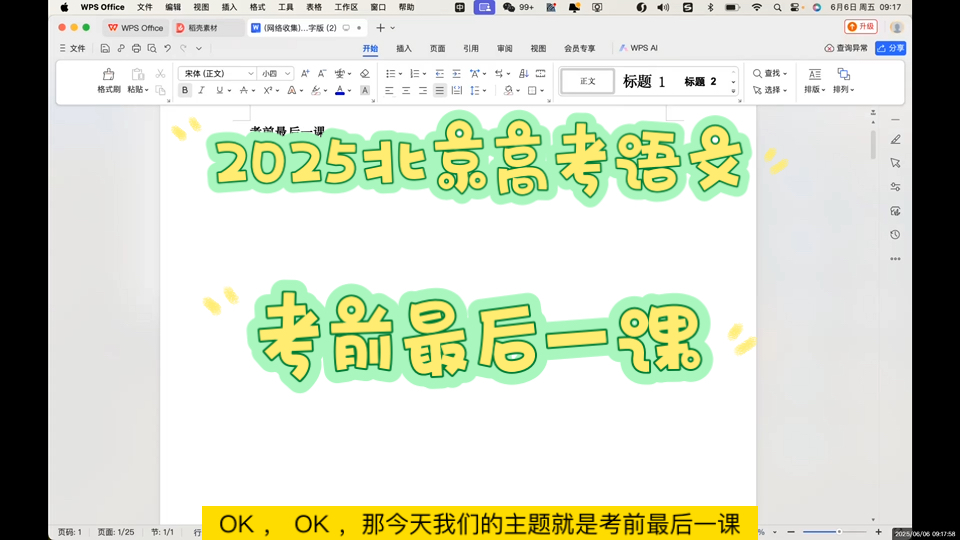This screenshot has width=960, height=540.
Task: Expand the font color dropdown arrow
Action: [x=350, y=91]
